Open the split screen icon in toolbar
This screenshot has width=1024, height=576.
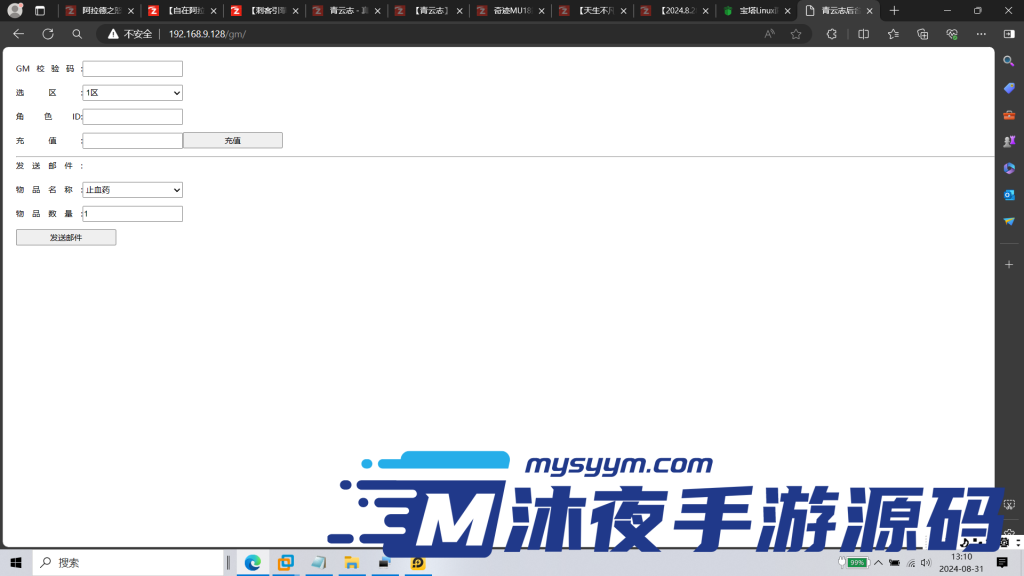tap(864, 34)
